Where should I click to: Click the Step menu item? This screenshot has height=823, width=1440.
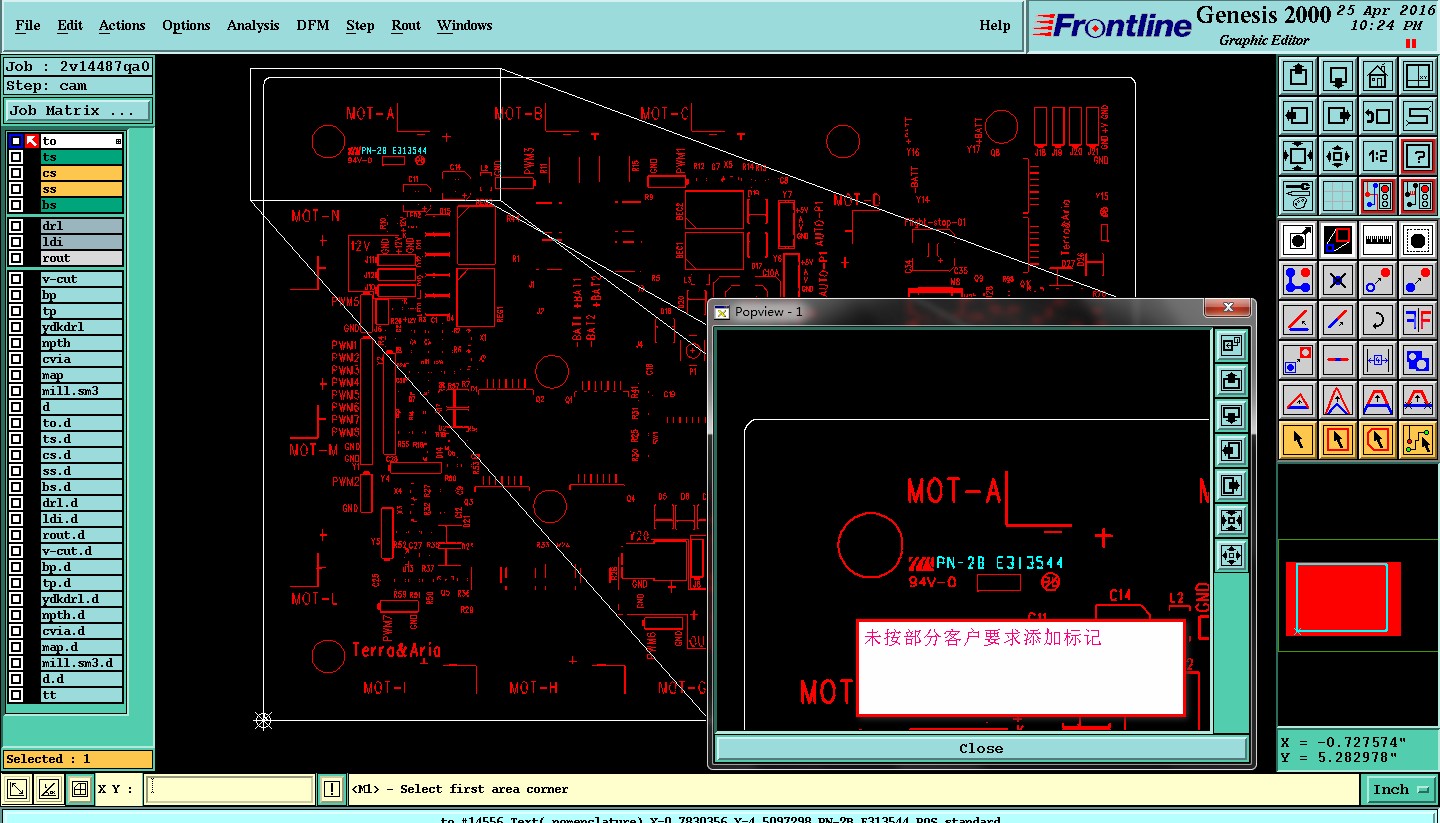(360, 25)
